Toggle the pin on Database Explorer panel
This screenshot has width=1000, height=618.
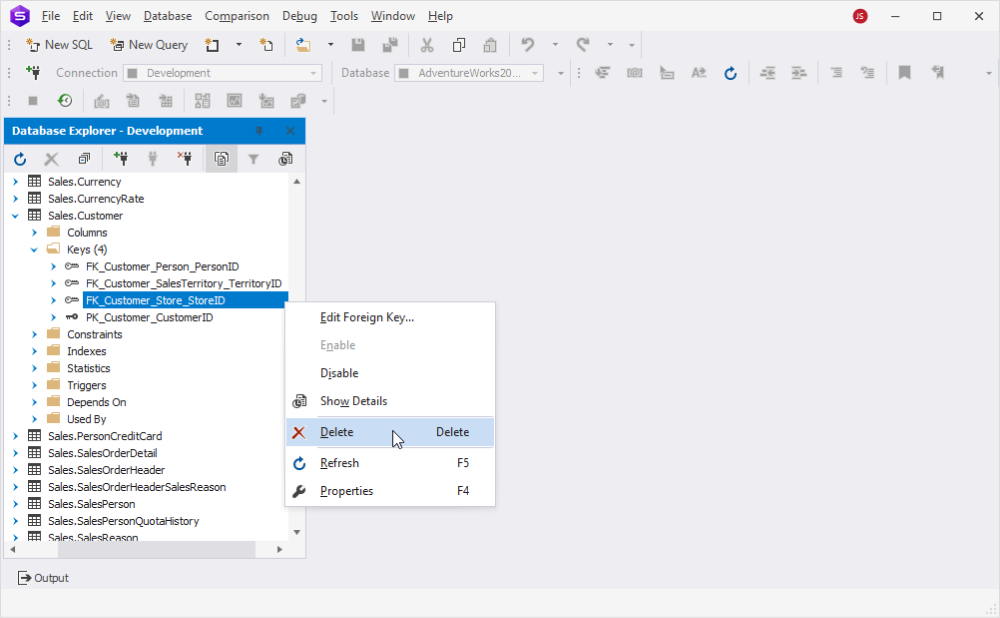(x=259, y=131)
